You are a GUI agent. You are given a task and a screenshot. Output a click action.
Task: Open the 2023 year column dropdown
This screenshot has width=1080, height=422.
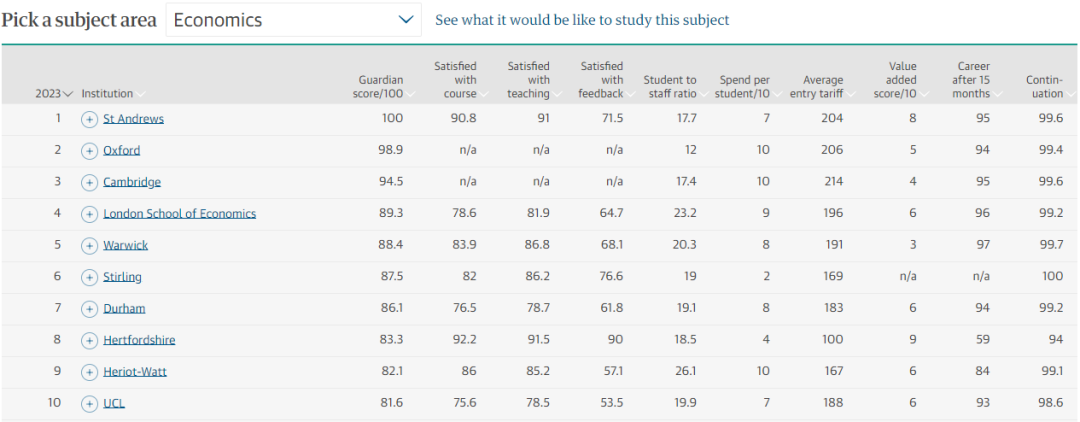pyautogui.click(x=54, y=94)
